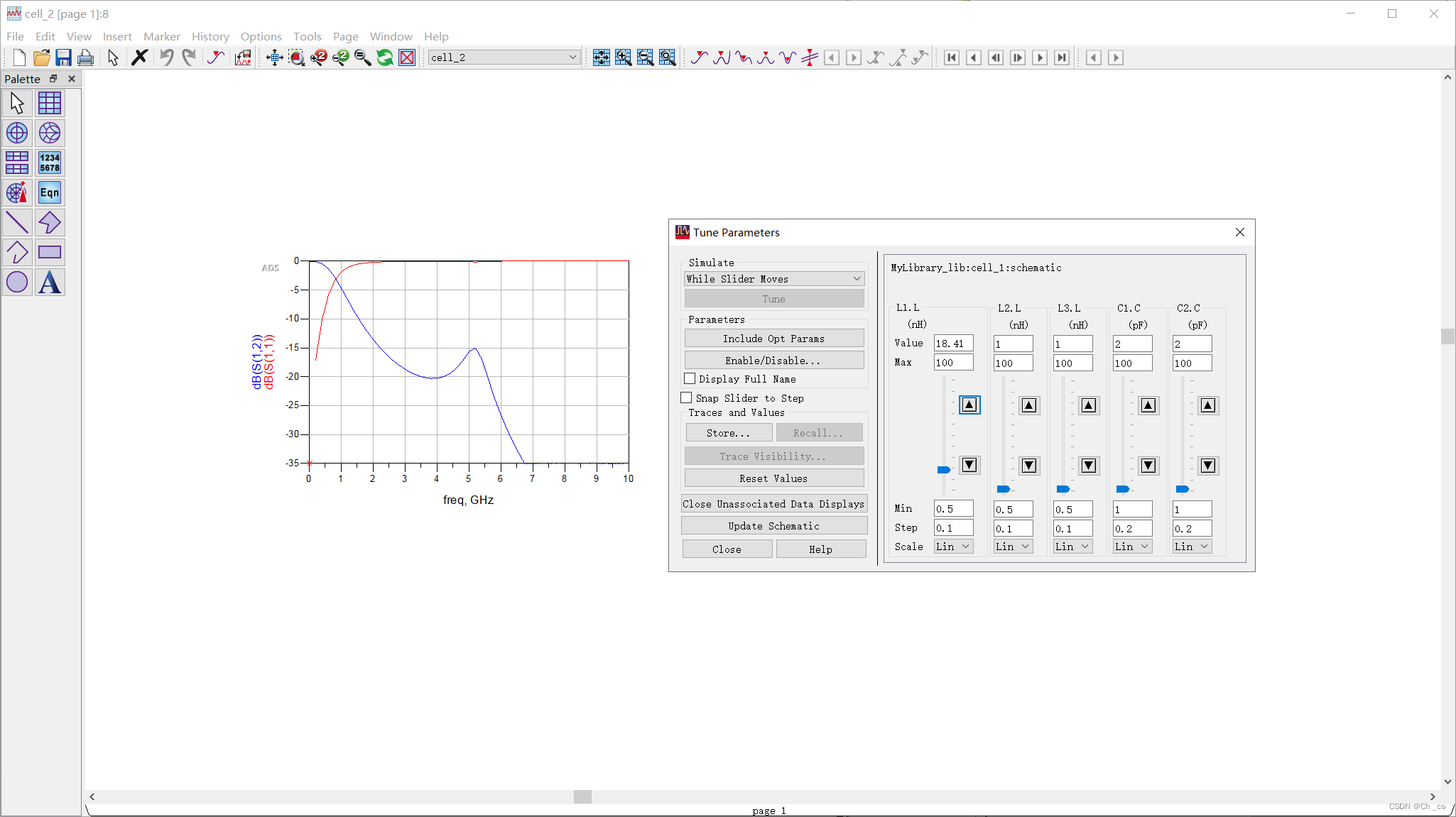Click the Undo toolbar icon
Screen dimensions: 1456x817
point(166,57)
